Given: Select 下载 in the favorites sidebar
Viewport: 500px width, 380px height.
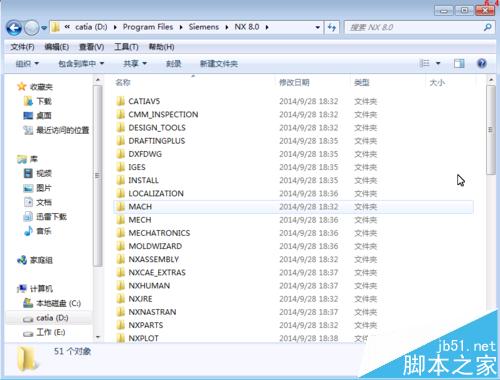Looking at the screenshot, I should (x=38, y=101).
